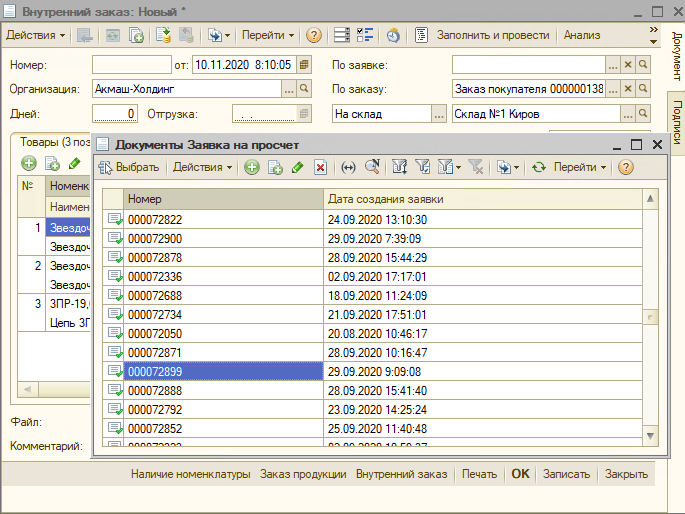Focus the Номер input field
Viewport: 685px width, 514px height.
(x=131, y=65)
